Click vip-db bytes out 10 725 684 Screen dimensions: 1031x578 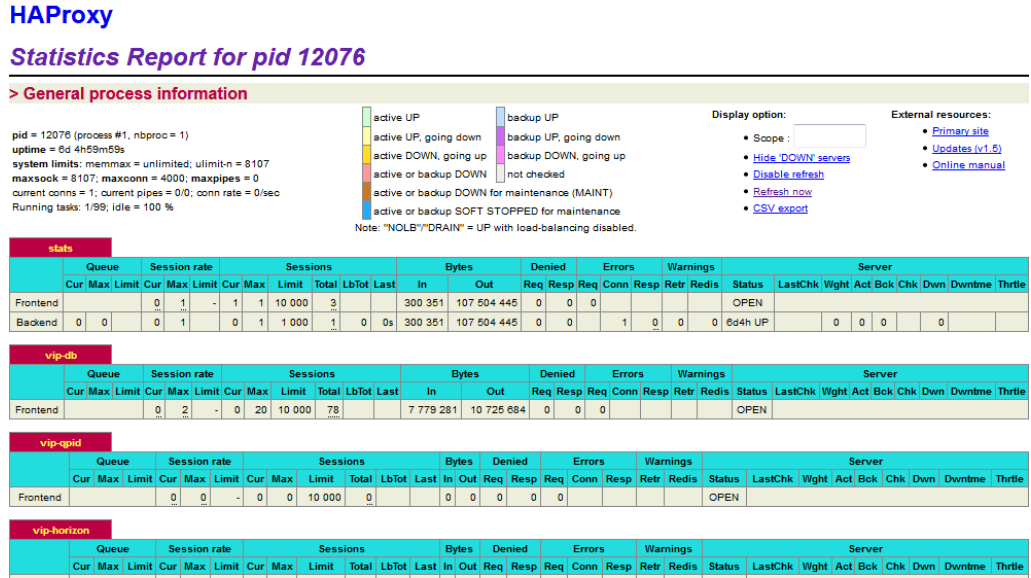point(498,410)
